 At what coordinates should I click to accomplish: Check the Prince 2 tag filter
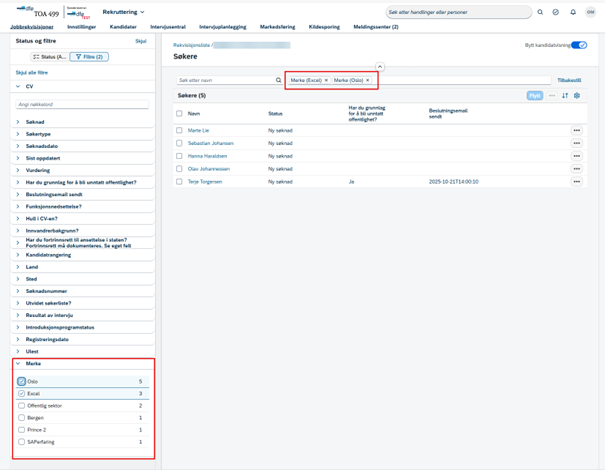(22, 429)
